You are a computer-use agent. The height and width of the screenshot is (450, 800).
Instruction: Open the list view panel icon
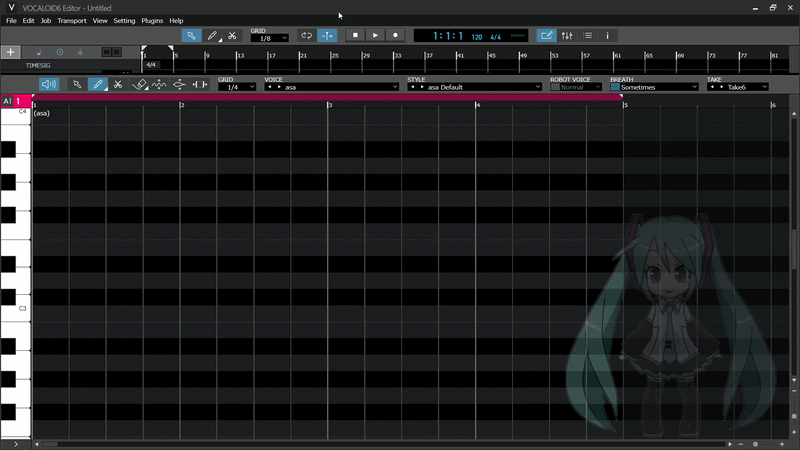587,36
